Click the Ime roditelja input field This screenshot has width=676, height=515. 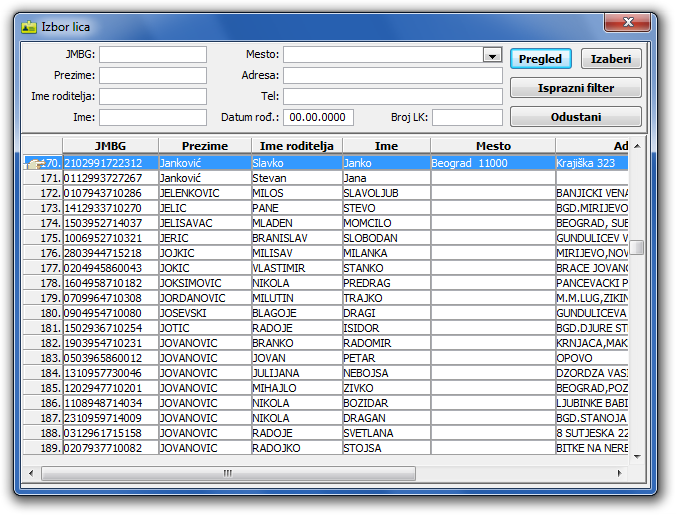(152, 97)
